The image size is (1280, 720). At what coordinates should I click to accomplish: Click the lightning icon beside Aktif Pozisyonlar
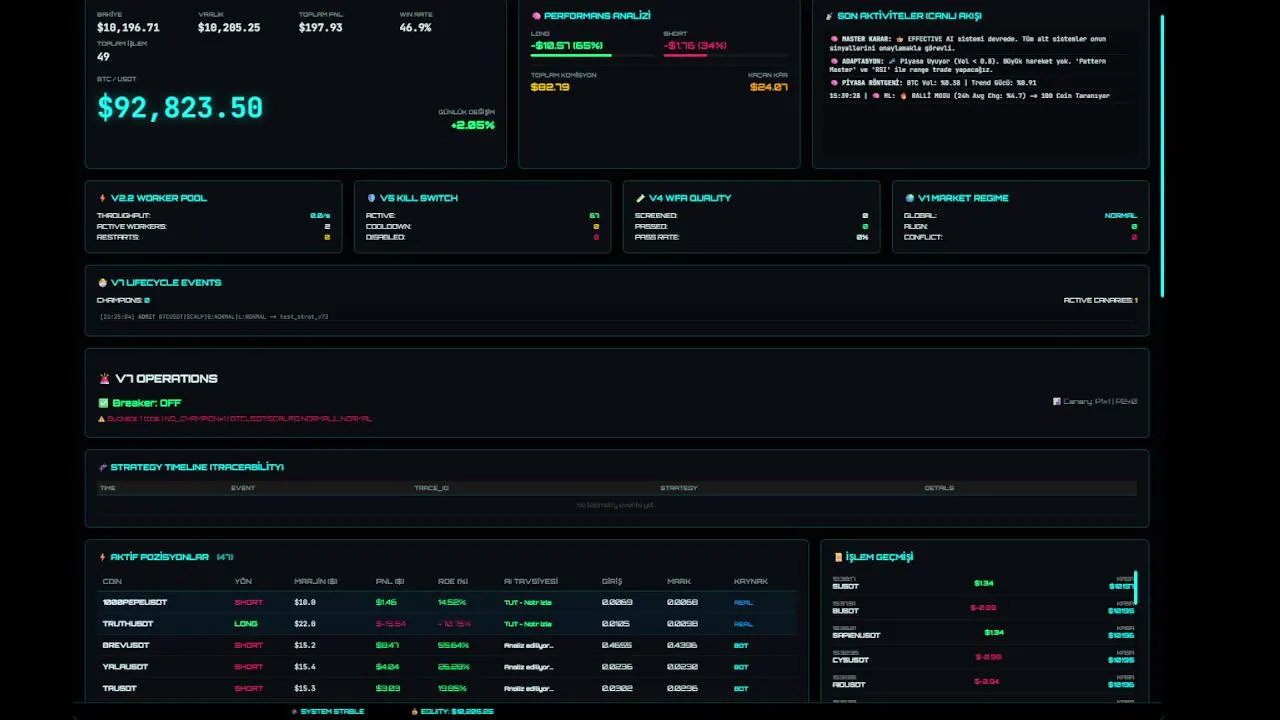(102, 557)
